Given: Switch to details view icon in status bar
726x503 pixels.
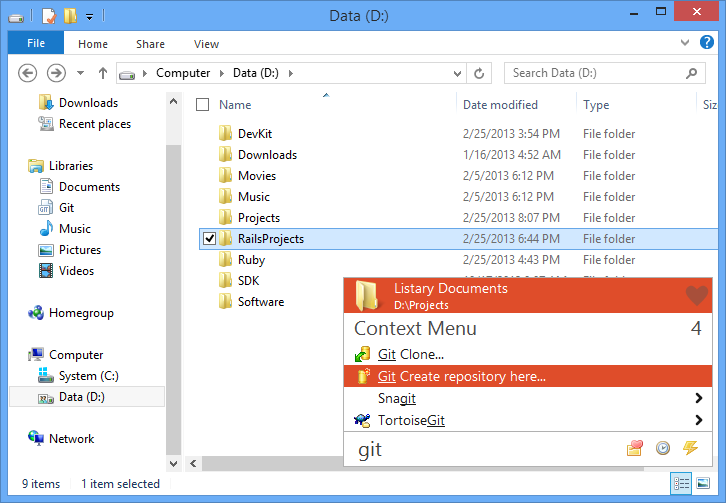Looking at the screenshot, I should click(x=681, y=484).
